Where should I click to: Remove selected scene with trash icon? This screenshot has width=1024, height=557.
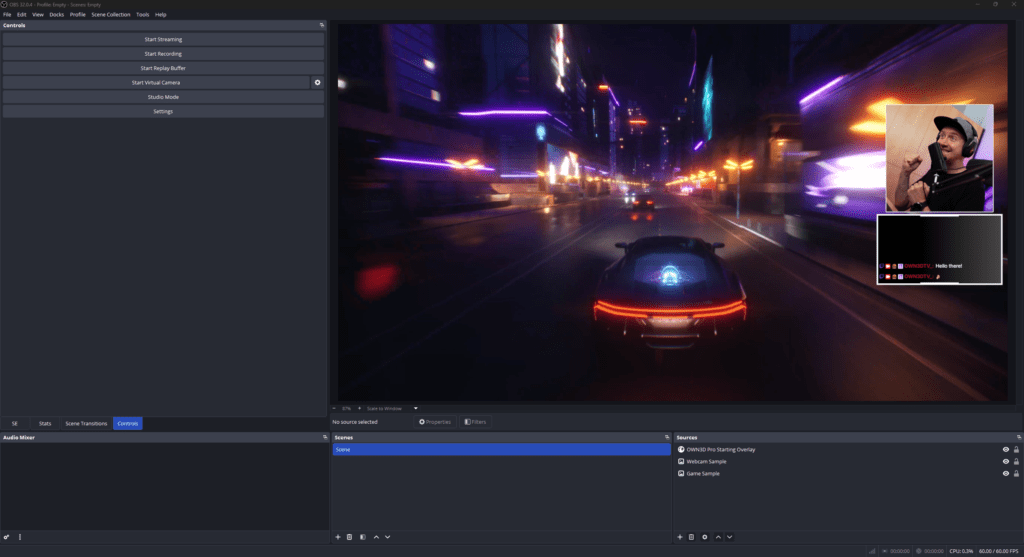pos(349,537)
